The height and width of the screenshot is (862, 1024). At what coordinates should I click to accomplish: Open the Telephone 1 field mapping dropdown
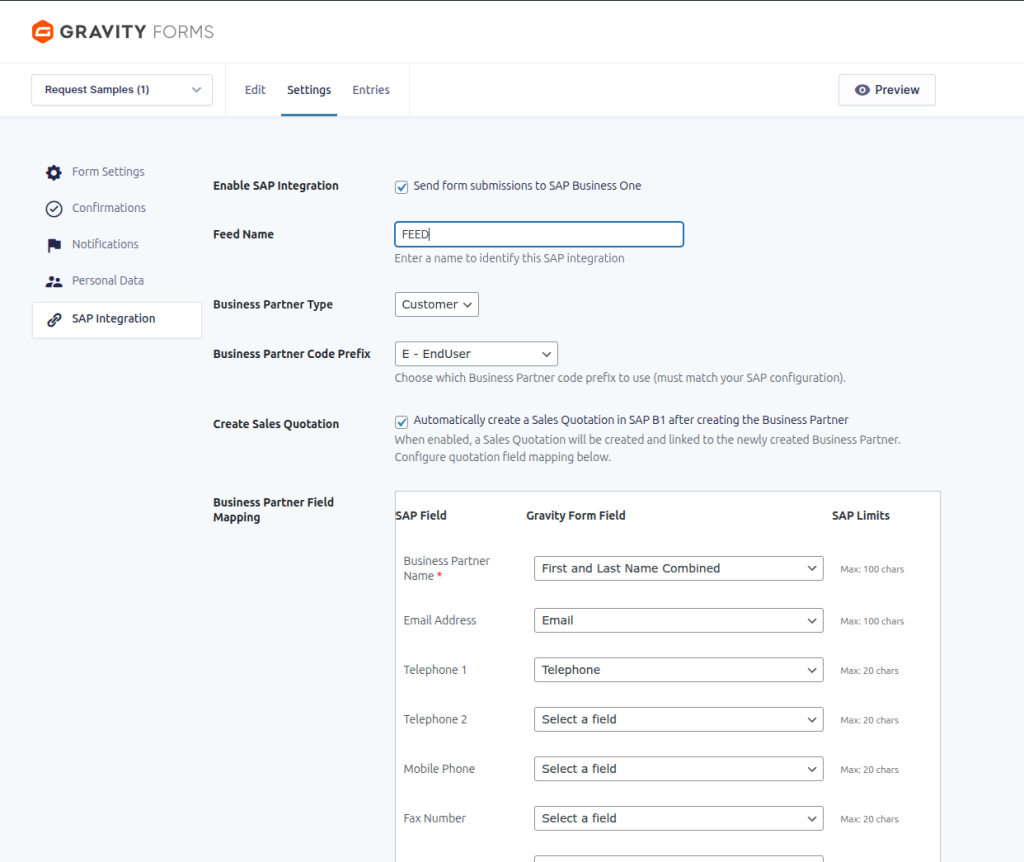click(678, 669)
